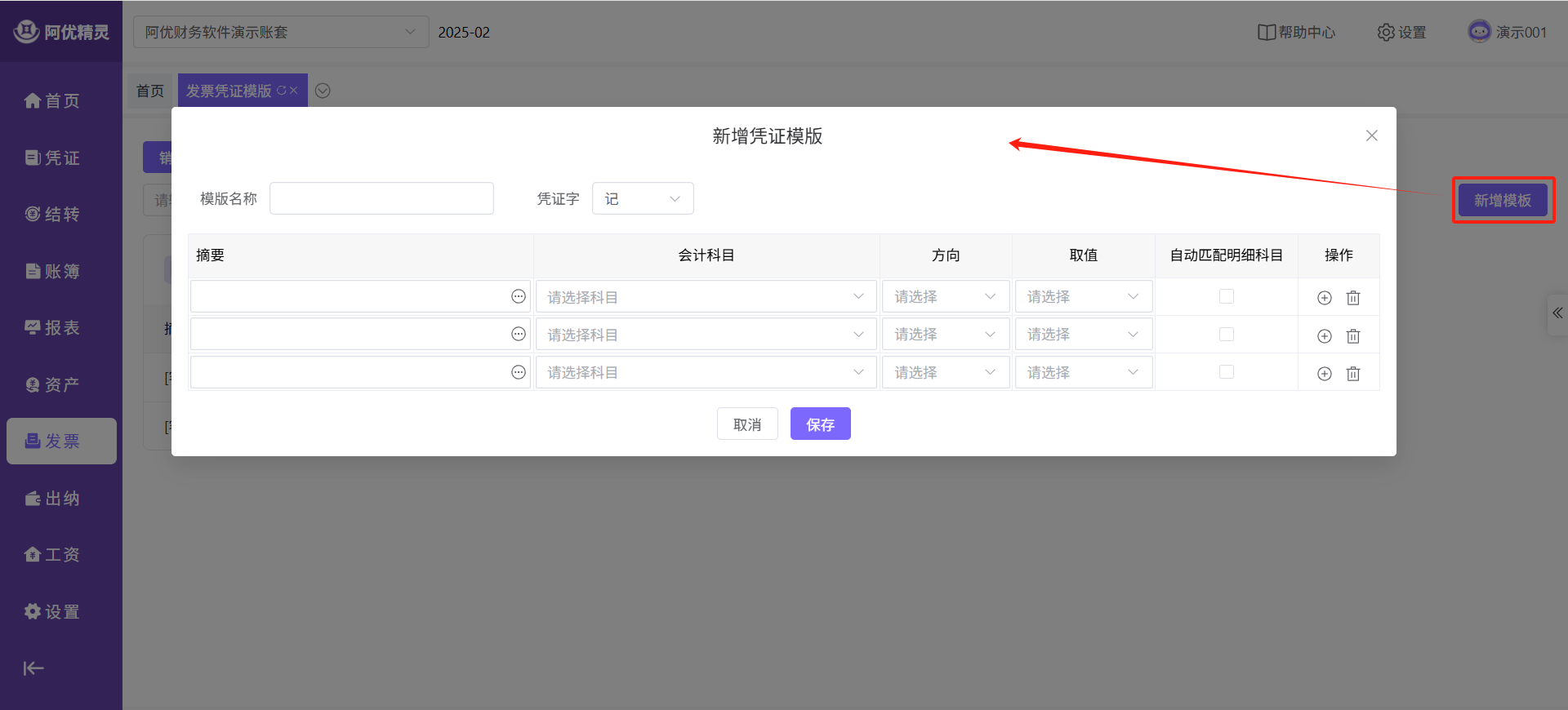Toggle auto-match checkbox in second row

pos(1226,335)
